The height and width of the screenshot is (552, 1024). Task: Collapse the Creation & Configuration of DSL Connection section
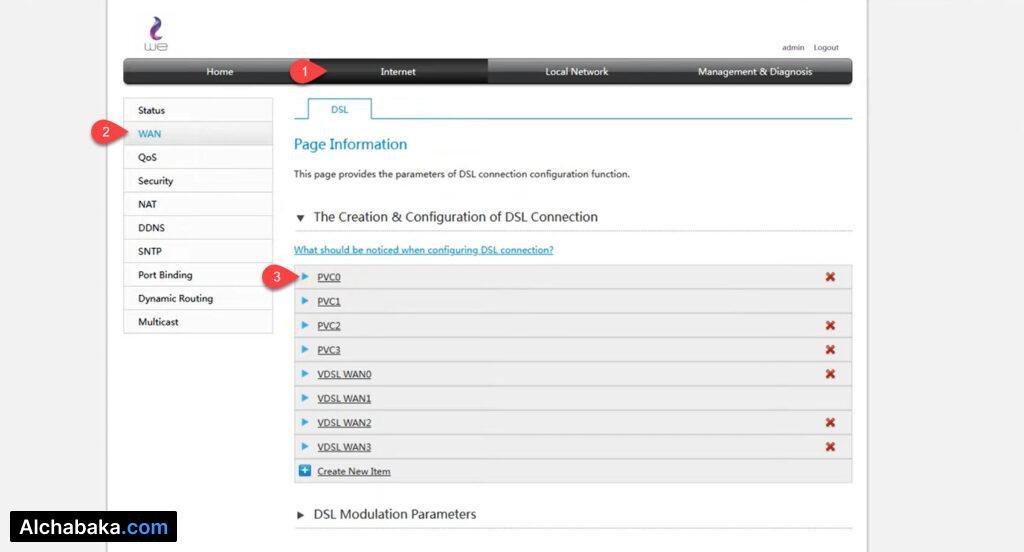point(301,217)
